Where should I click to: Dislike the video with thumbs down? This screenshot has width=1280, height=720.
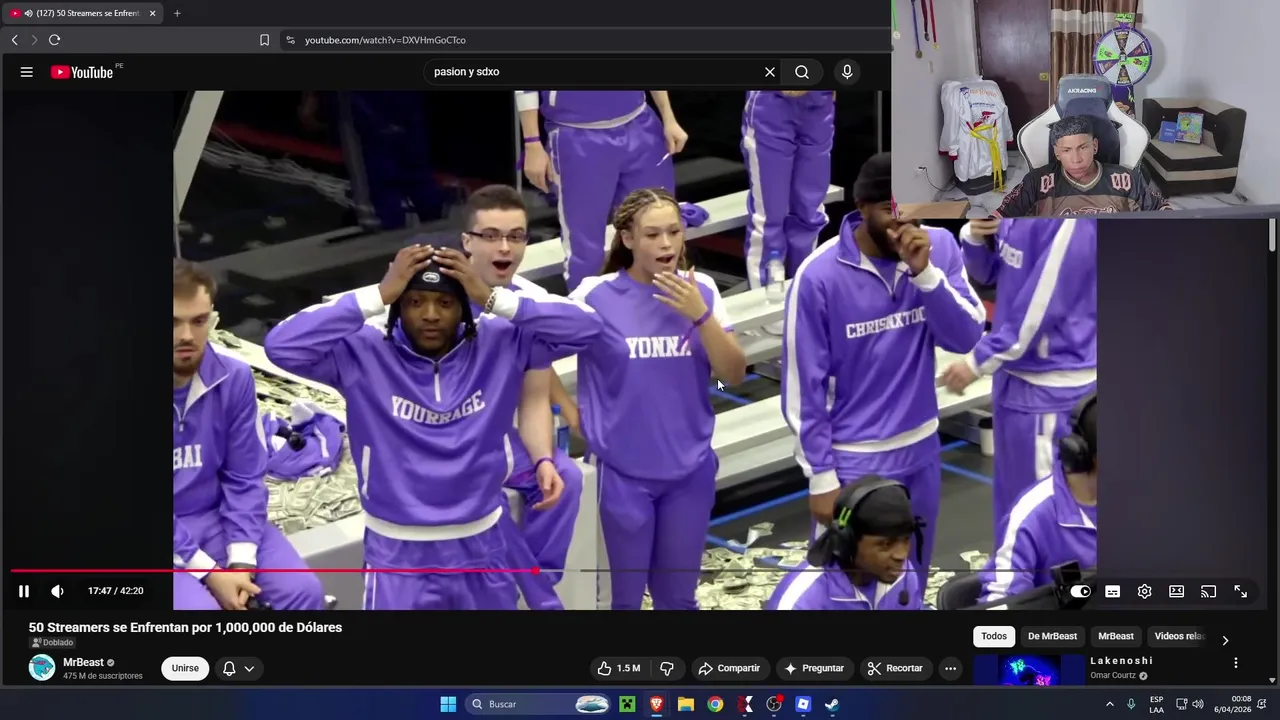point(667,668)
